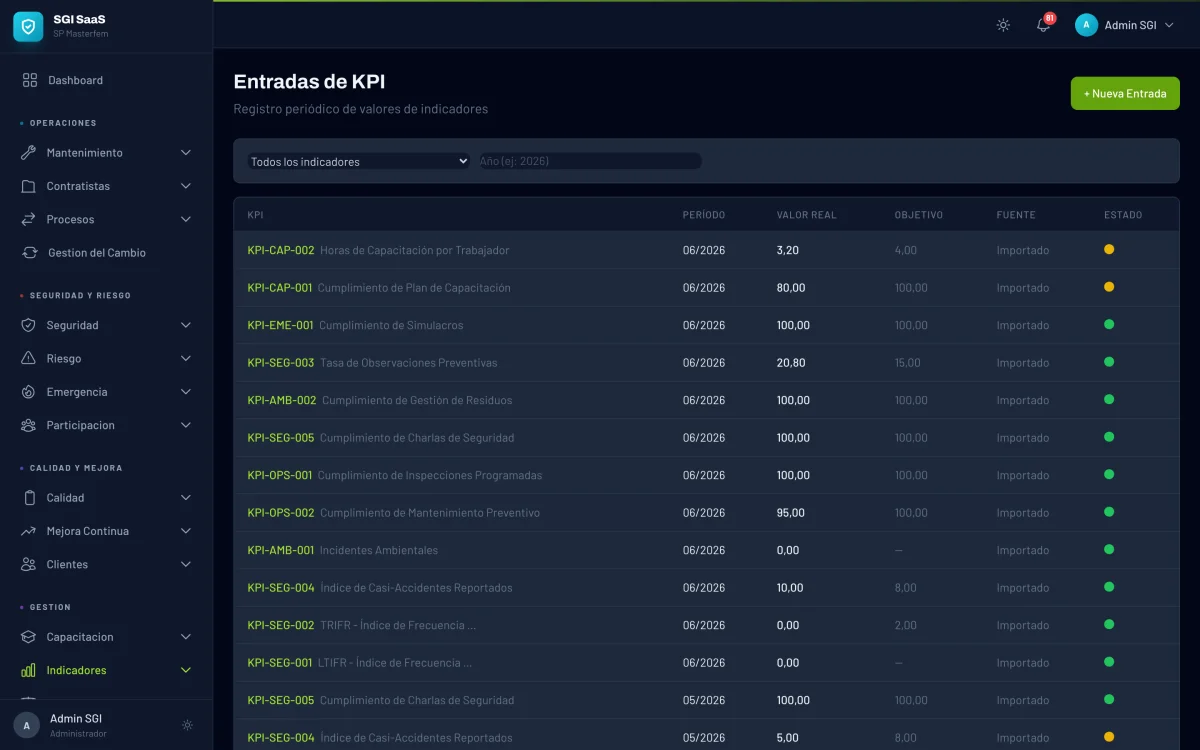
Task: Expand the Admin SGI account menu
Action: point(1125,25)
